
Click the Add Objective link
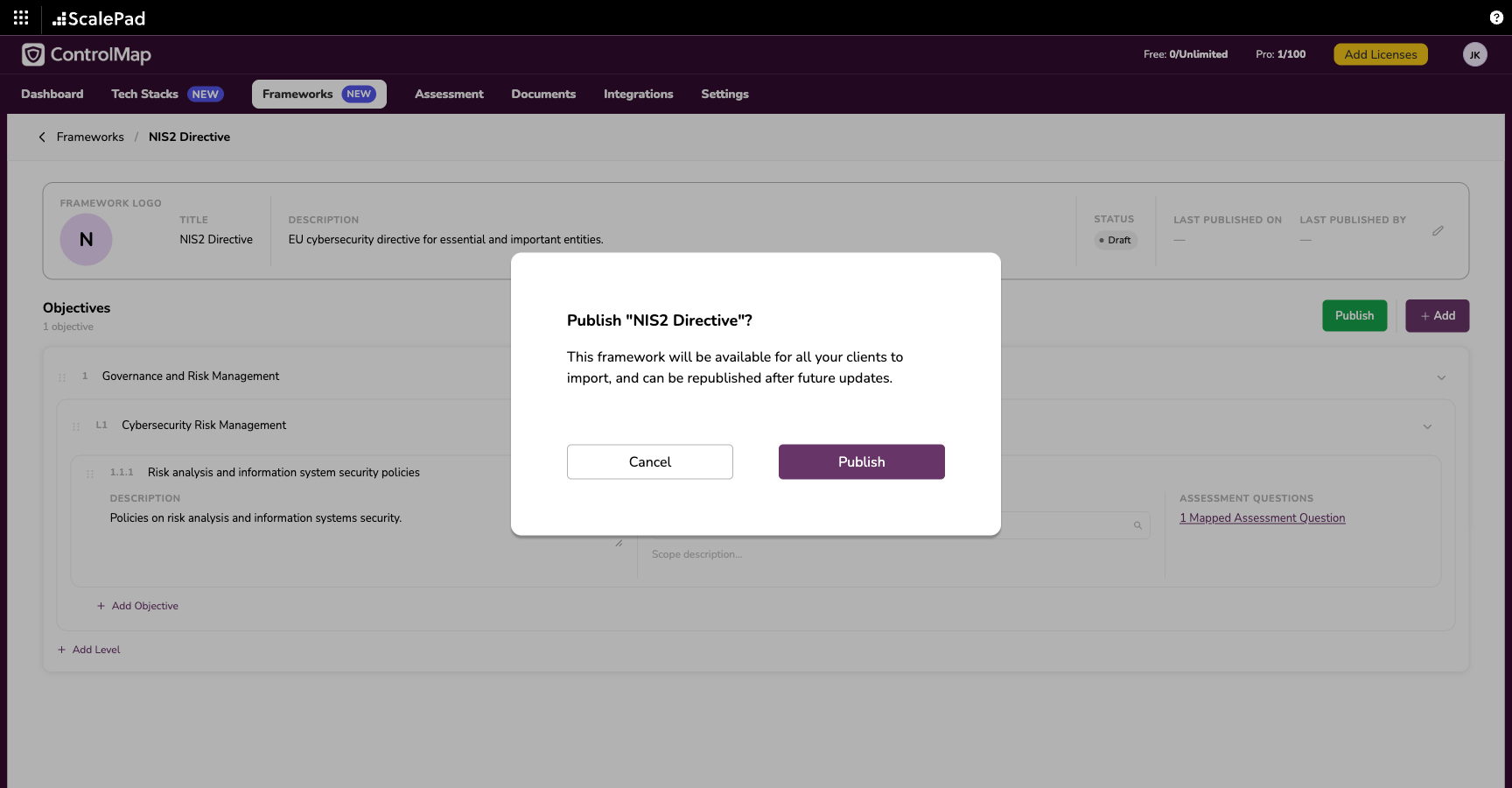pos(137,606)
